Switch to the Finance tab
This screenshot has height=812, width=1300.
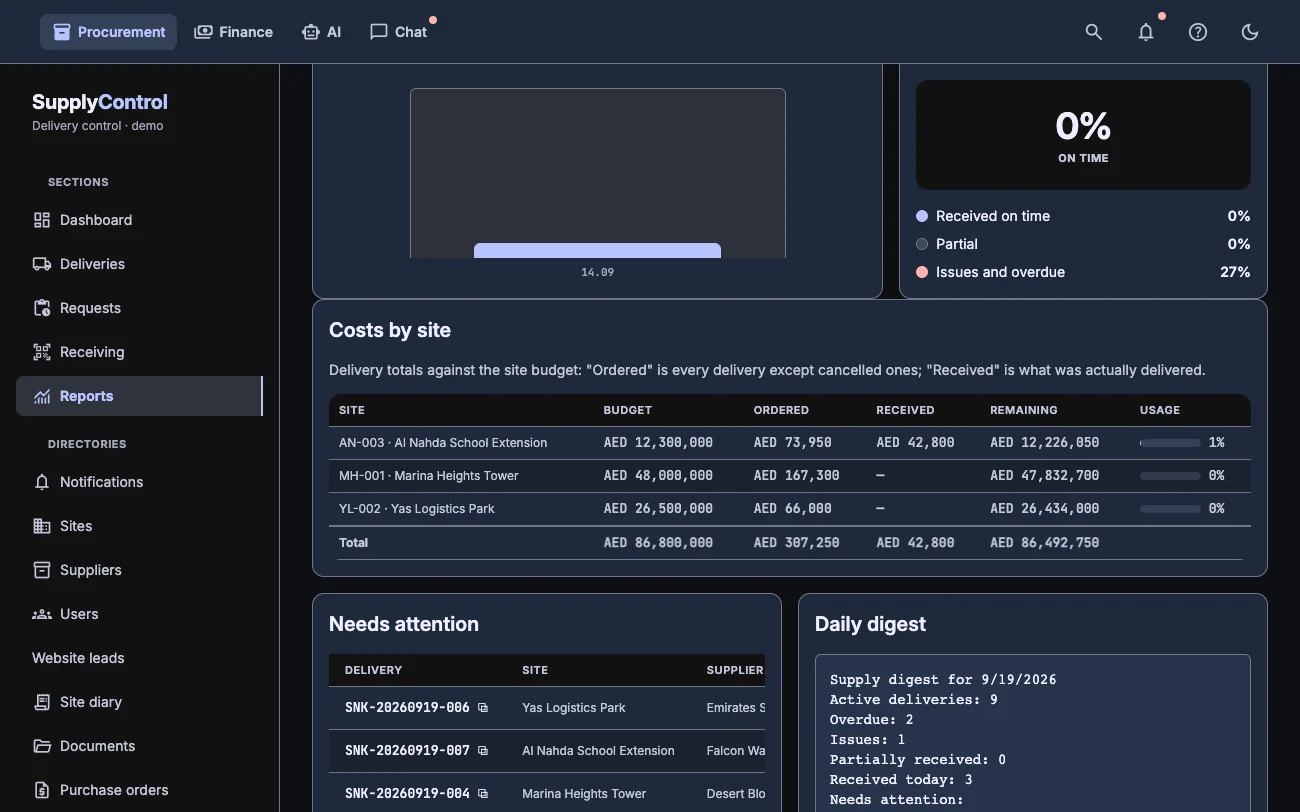pyautogui.click(x=233, y=32)
